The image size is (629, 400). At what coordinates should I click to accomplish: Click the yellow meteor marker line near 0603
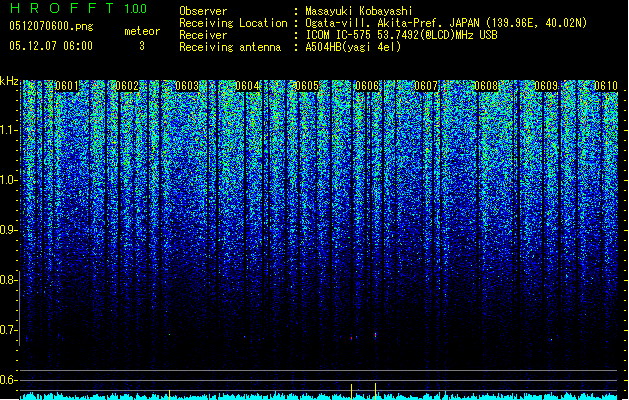(x=169, y=394)
